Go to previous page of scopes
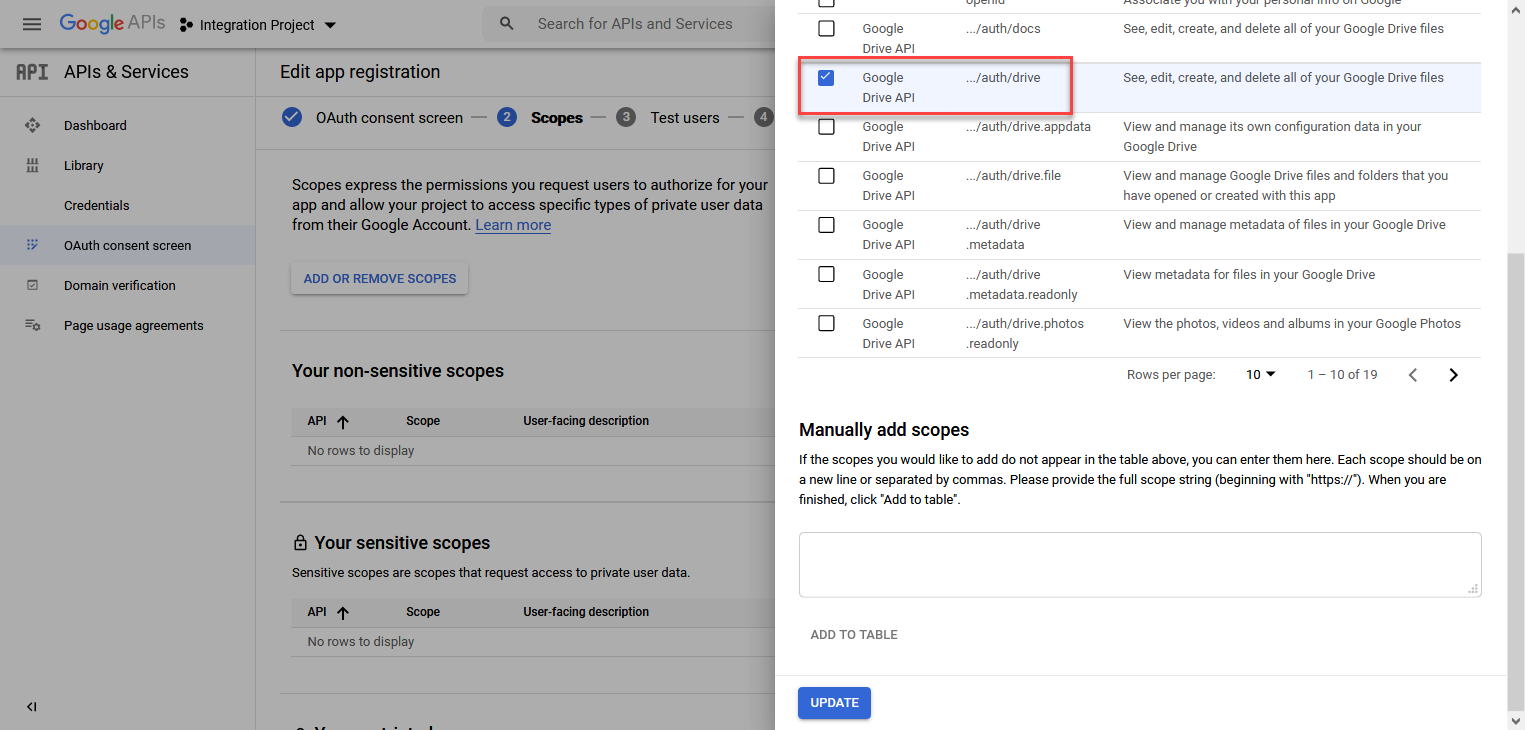The image size is (1525, 730). [x=1413, y=375]
